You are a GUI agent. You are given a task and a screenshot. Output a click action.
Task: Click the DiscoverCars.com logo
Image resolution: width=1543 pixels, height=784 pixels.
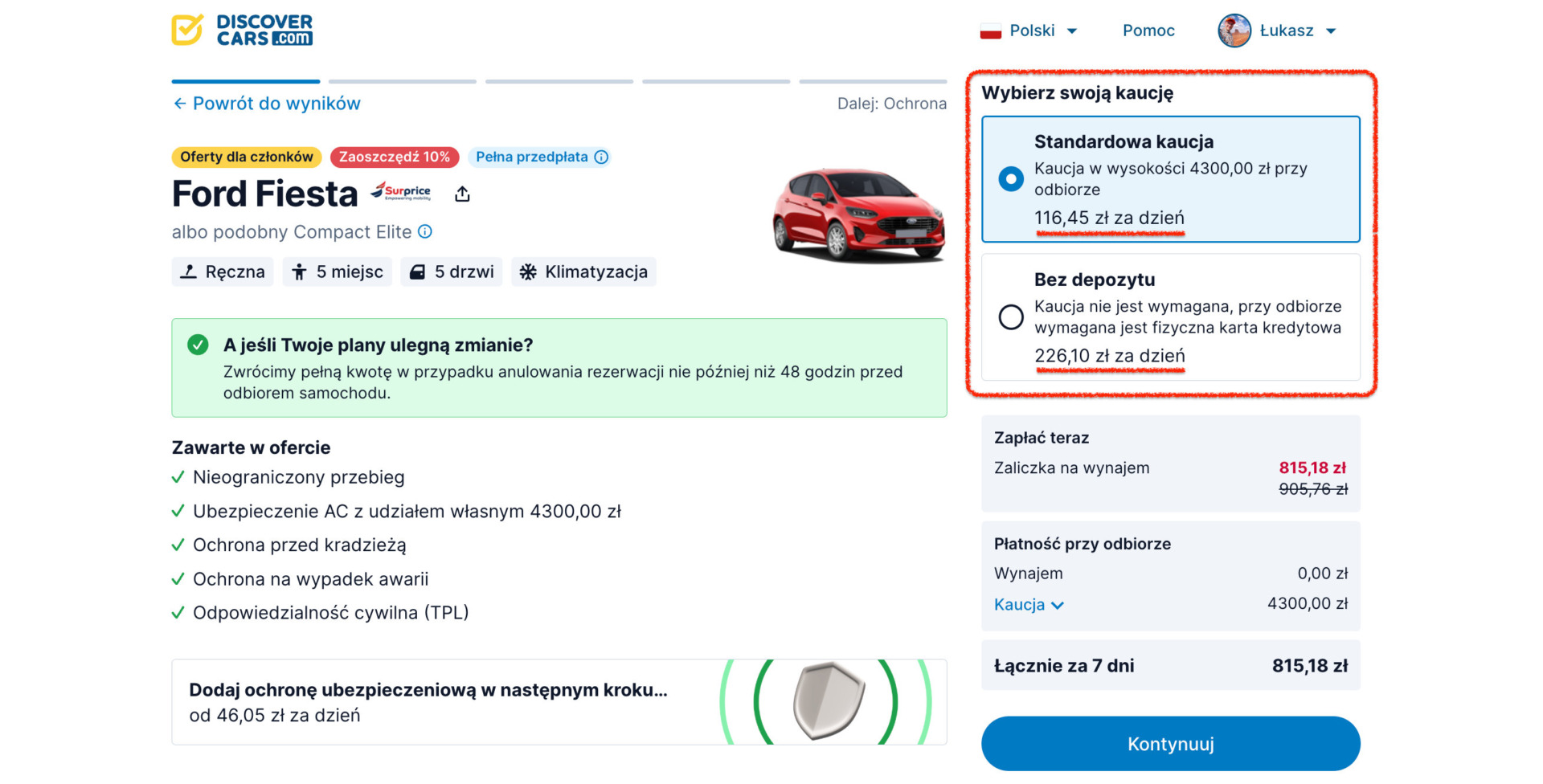[242, 31]
